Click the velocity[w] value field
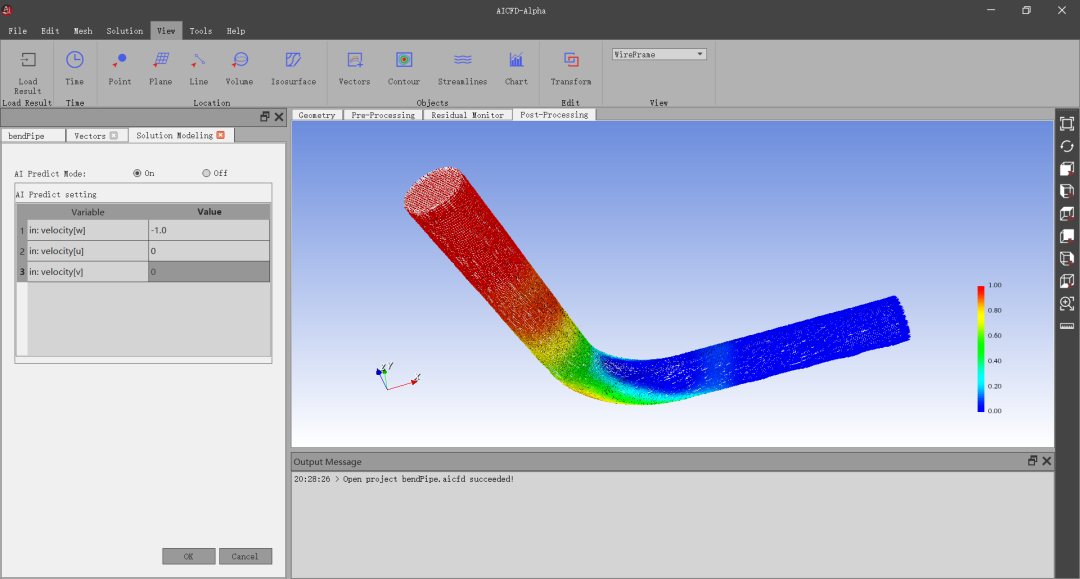Screen dimensions: 1080x579 tap(209, 230)
